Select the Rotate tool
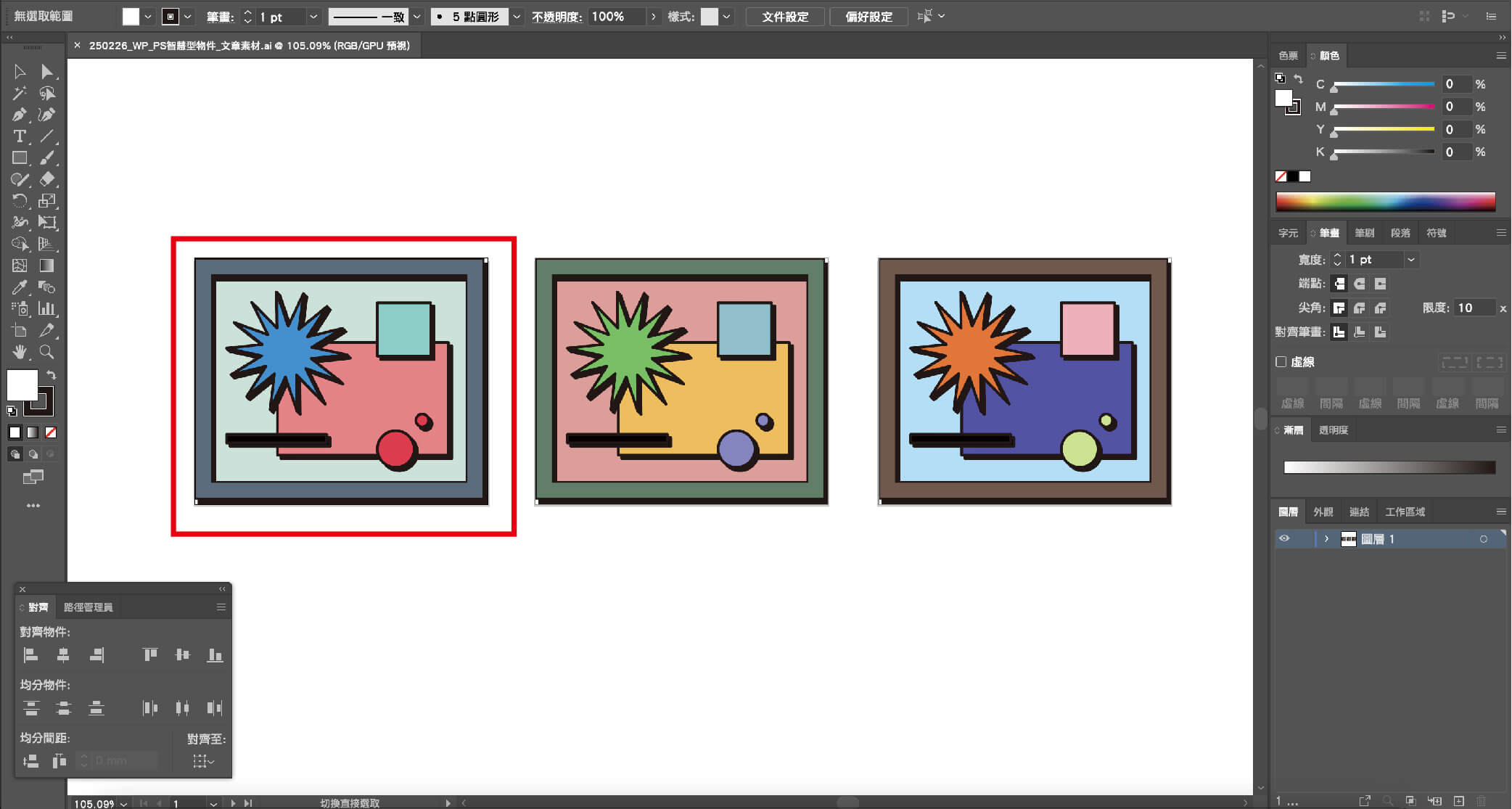The image size is (1512, 809). pos(20,201)
